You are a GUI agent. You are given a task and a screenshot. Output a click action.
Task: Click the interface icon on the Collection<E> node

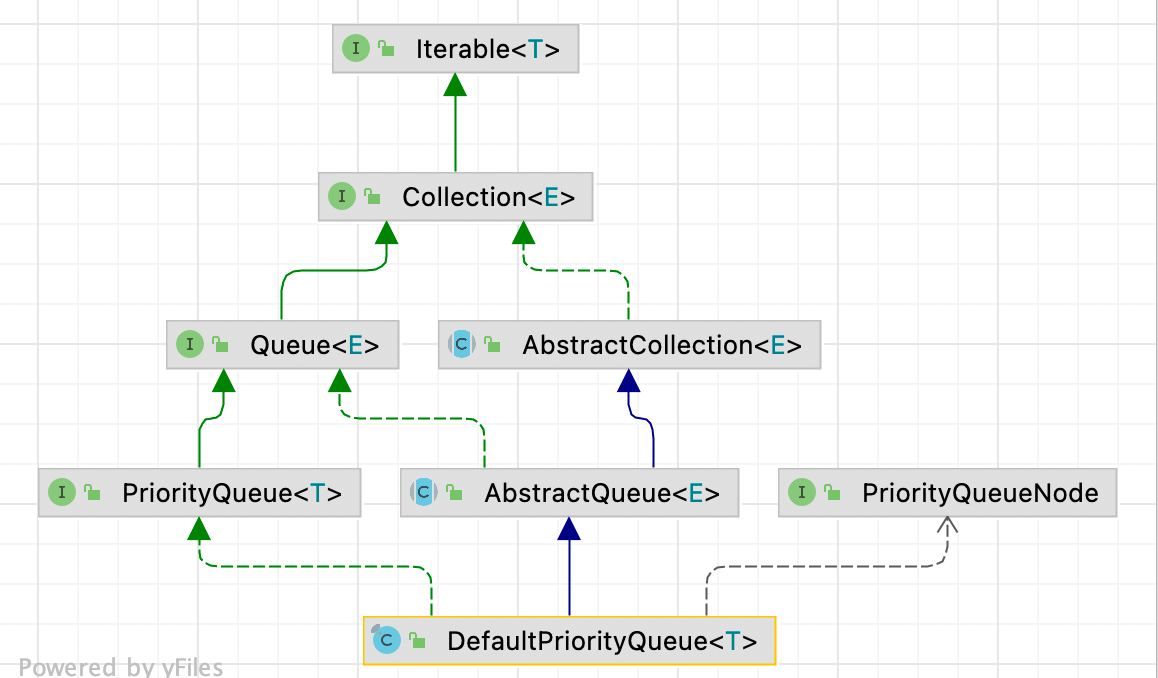(x=342, y=197)
